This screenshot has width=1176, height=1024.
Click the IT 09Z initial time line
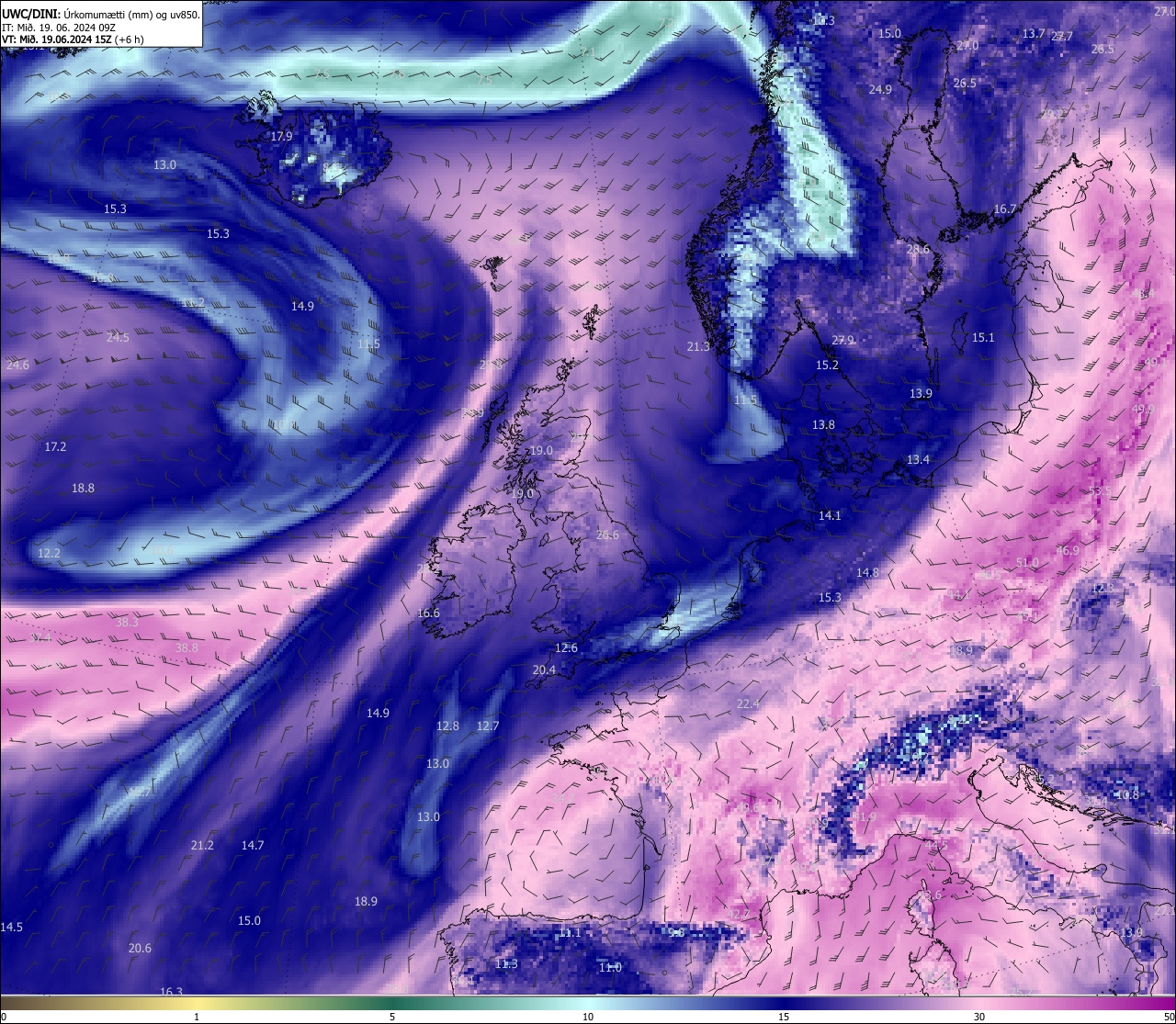tap(59, 28)
